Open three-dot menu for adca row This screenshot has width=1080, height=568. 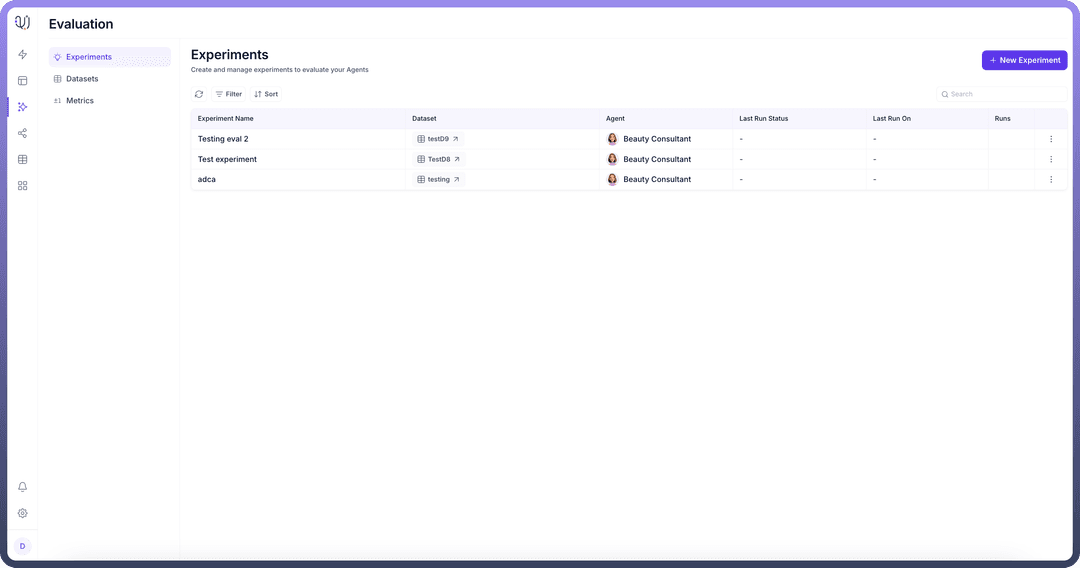pos(1051,179)
